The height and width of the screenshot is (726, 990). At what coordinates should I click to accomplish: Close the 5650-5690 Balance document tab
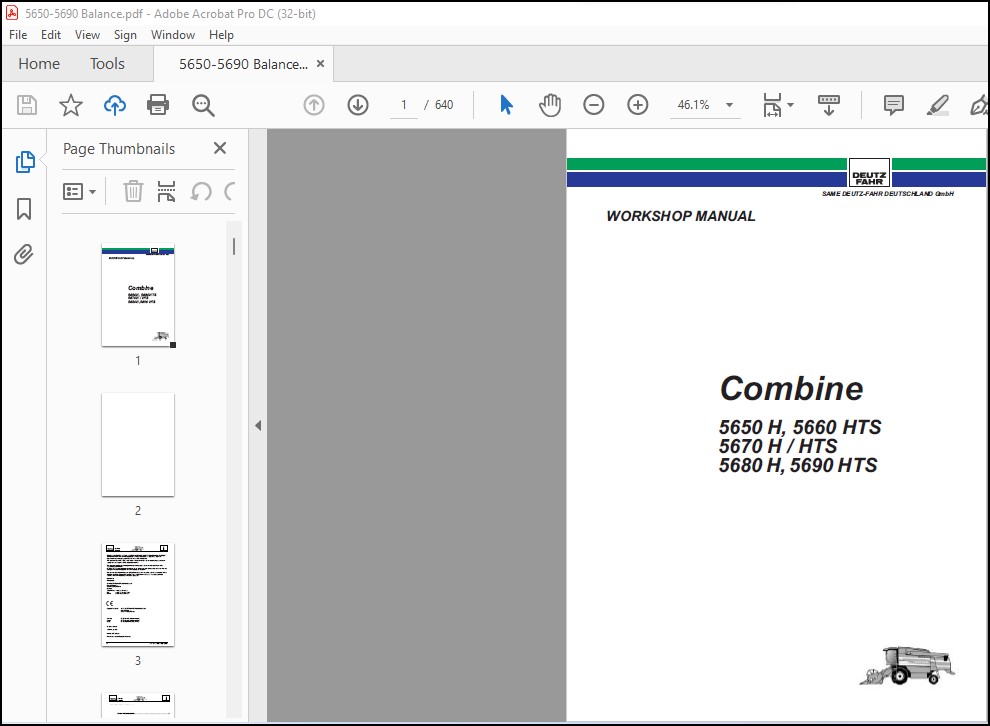(x=321, y=64)
